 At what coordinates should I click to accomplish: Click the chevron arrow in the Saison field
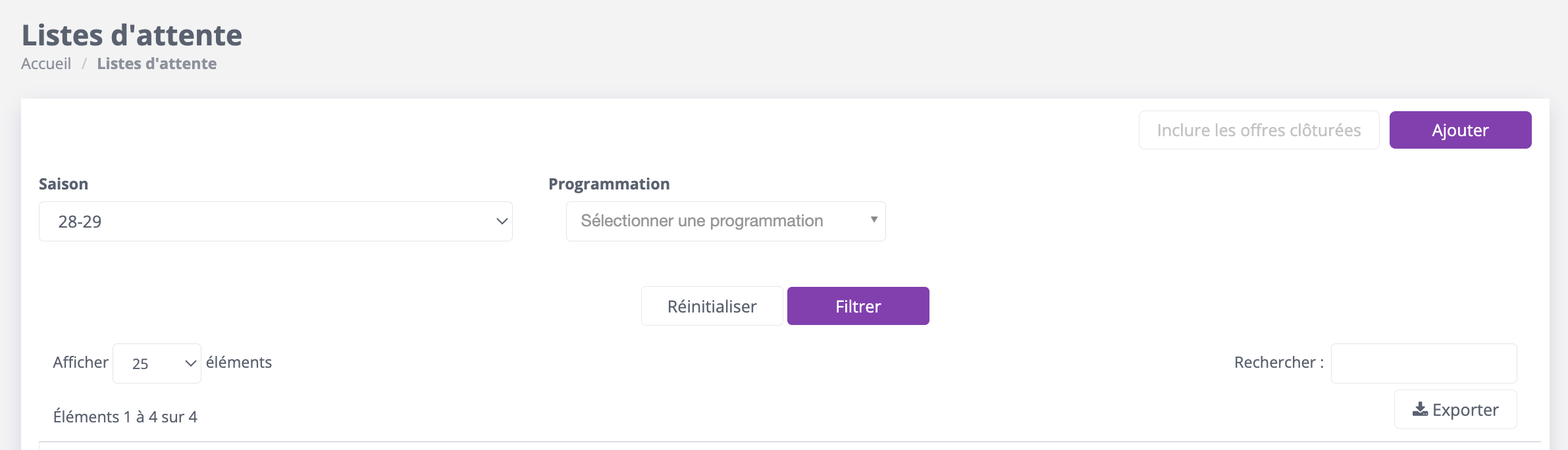[x=502, y=222]
